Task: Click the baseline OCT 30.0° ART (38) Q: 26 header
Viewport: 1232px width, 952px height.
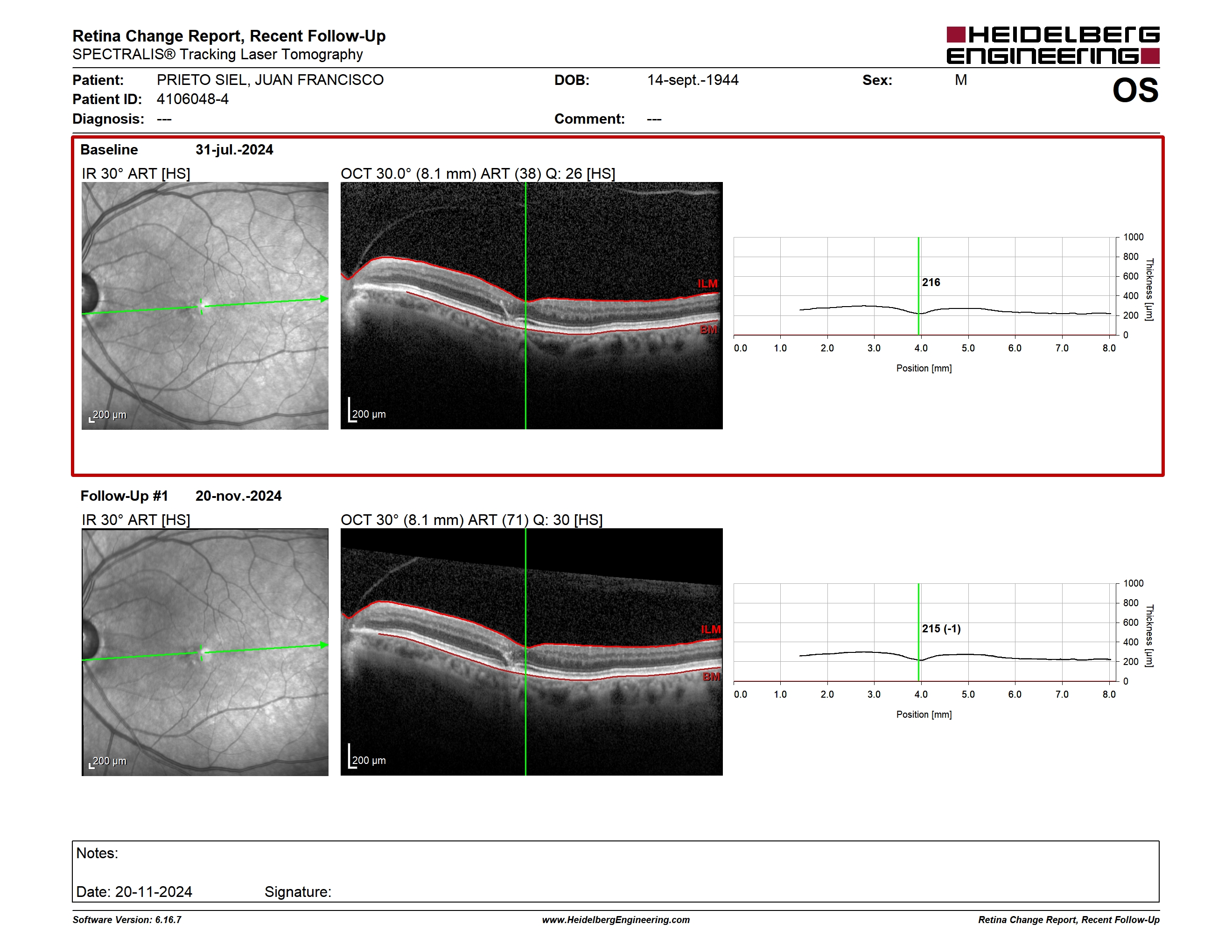Action: [x=478, y=174]
